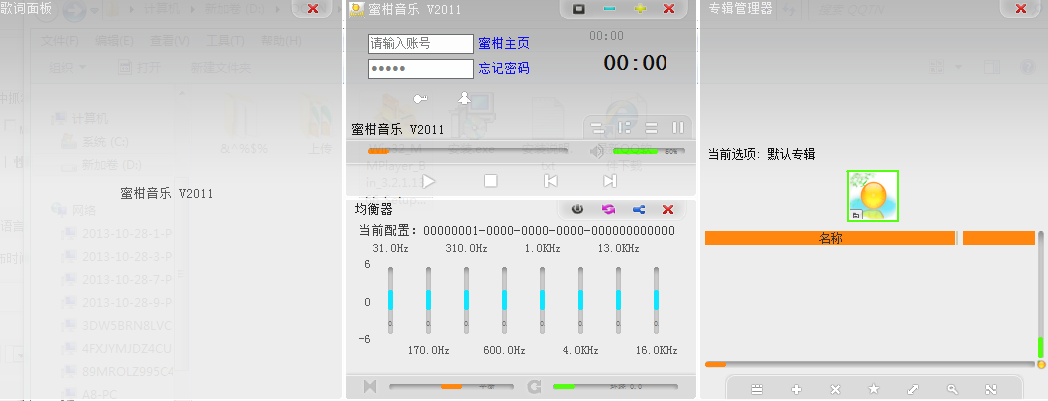Click the star favorite icon in album manager
This screenshot has width=1048, height=401.
click(874, 389)
